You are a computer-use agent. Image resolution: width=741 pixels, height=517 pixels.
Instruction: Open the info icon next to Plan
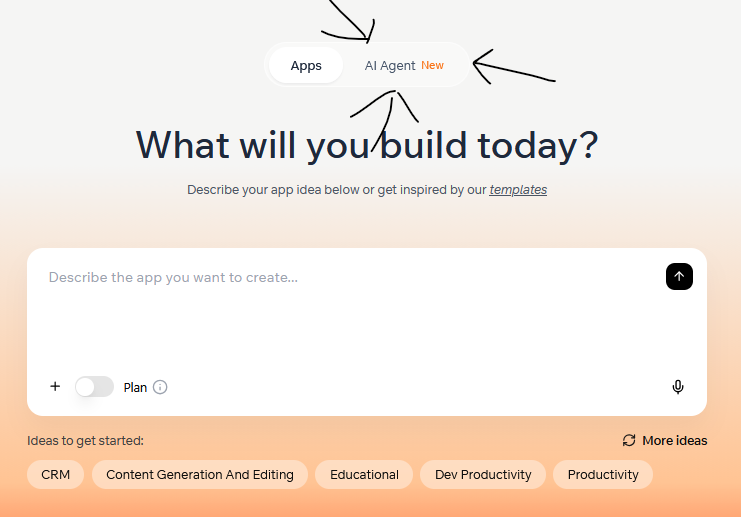[x=160, y=388]
